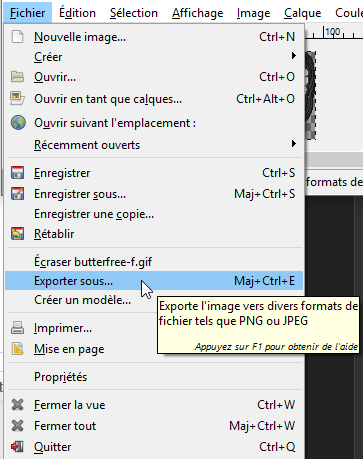
Task: Click the butterfree image thumbnail on canvas
Action: point(310,95)
